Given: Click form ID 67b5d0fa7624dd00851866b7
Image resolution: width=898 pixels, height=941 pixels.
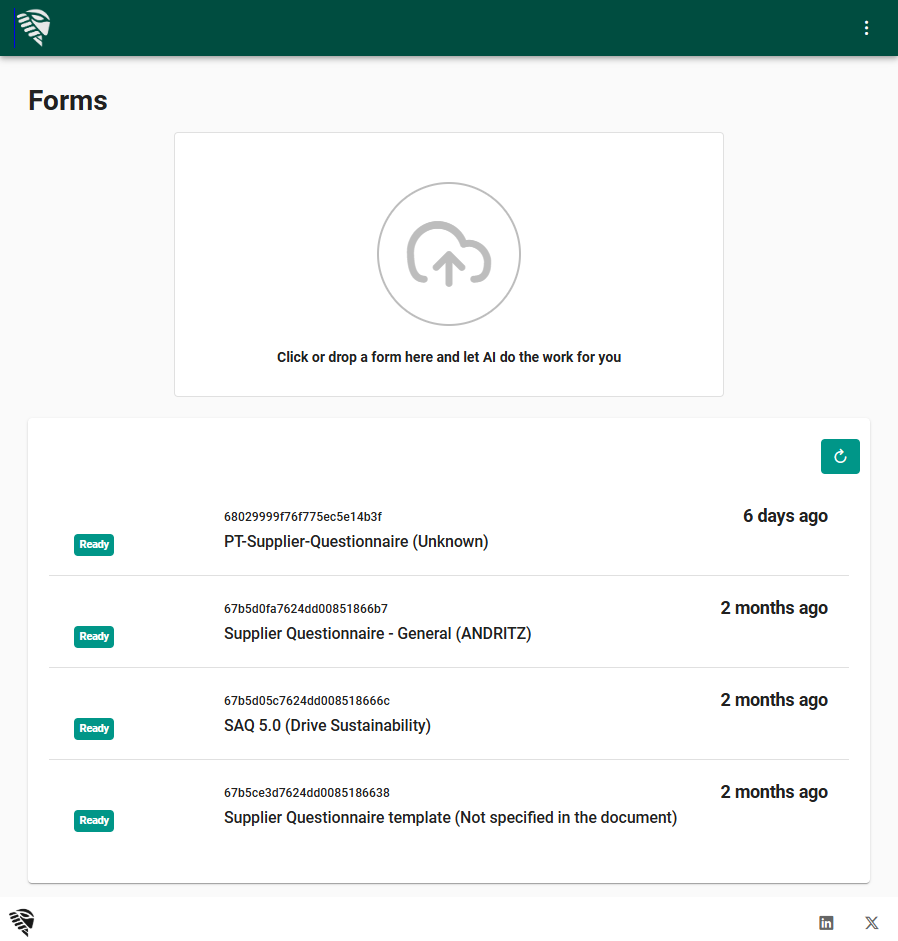Looking at the screenshot, I should click(306, 609).
